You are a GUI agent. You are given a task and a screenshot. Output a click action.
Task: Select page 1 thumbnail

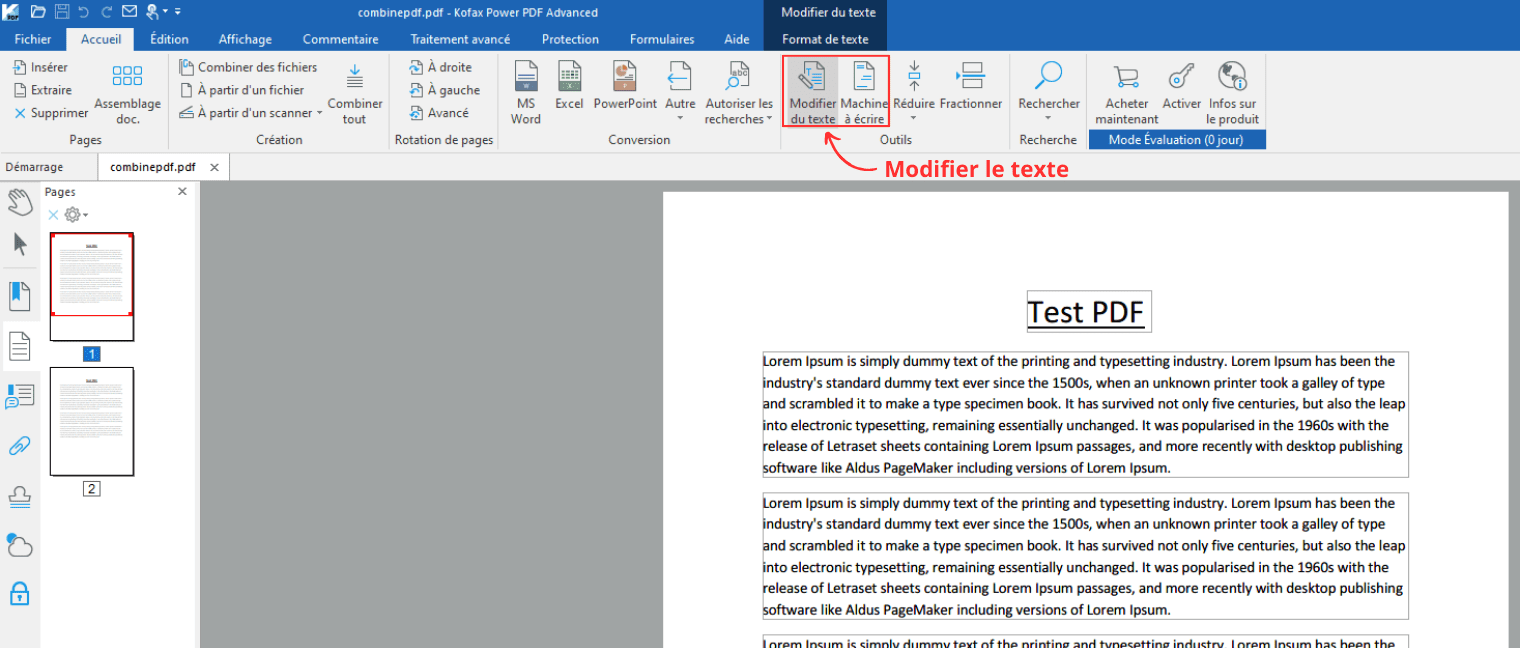92,287
